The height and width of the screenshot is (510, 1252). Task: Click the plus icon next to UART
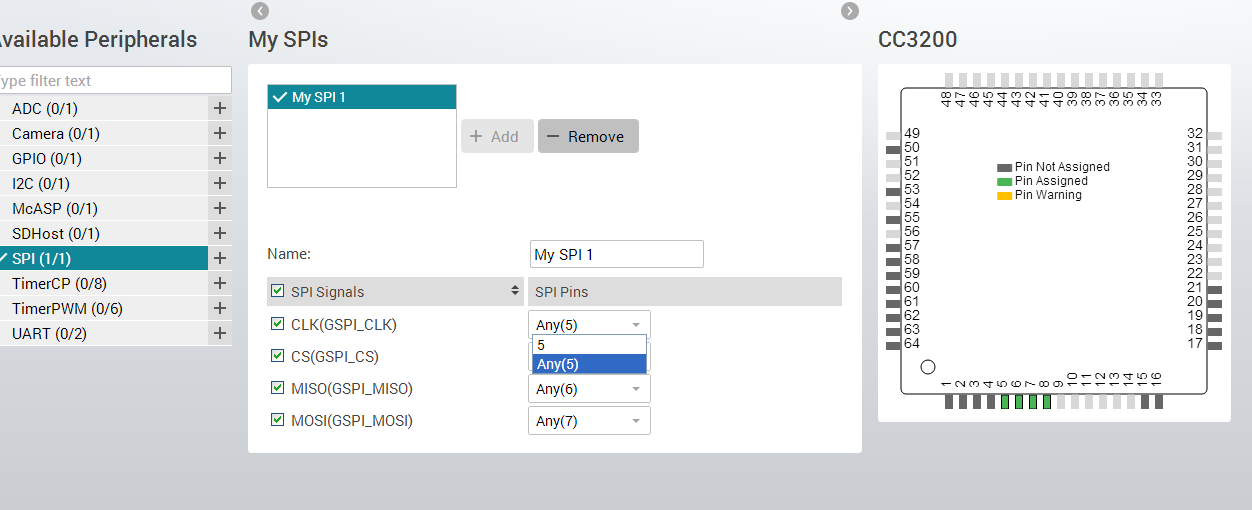pyautogui.click(x=220, y=333)
